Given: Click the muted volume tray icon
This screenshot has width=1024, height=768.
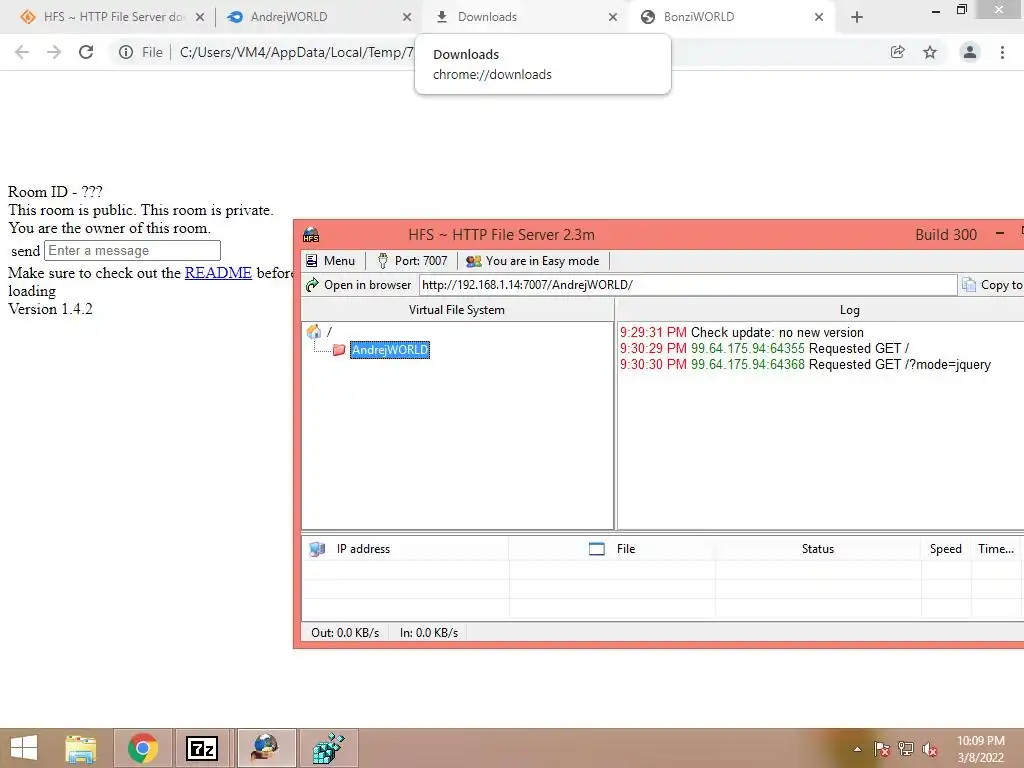Looking at the screenshot, I should point(929,749).
